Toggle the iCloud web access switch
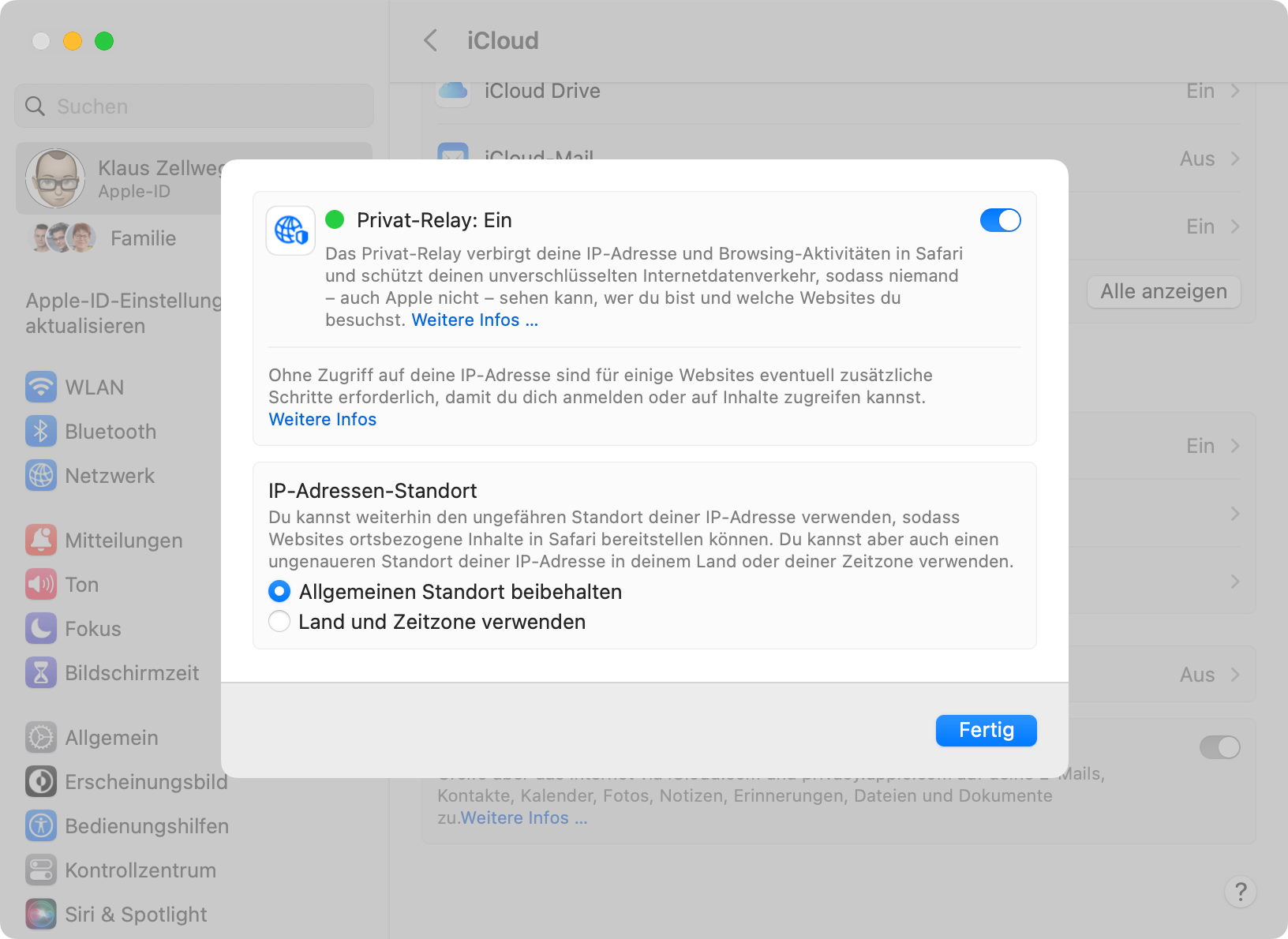 [1219, 747]
